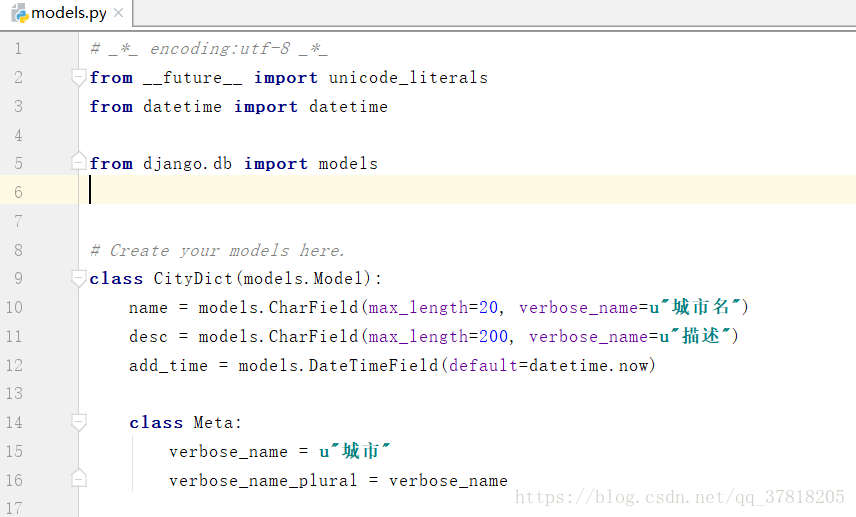Click the Meta class name

coord(213,422)
